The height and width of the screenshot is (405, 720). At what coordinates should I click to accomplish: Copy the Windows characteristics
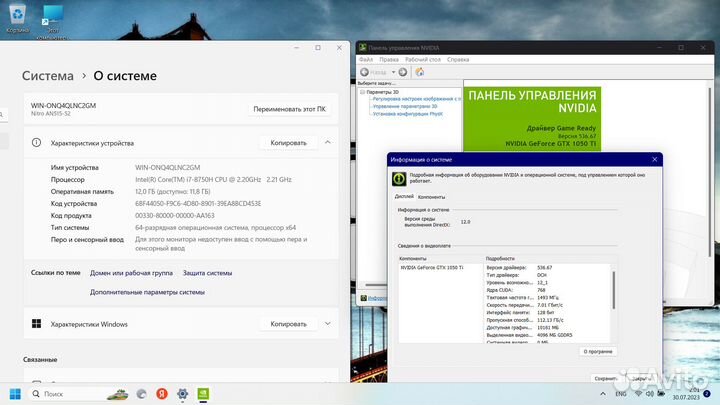tap(288, 324)
